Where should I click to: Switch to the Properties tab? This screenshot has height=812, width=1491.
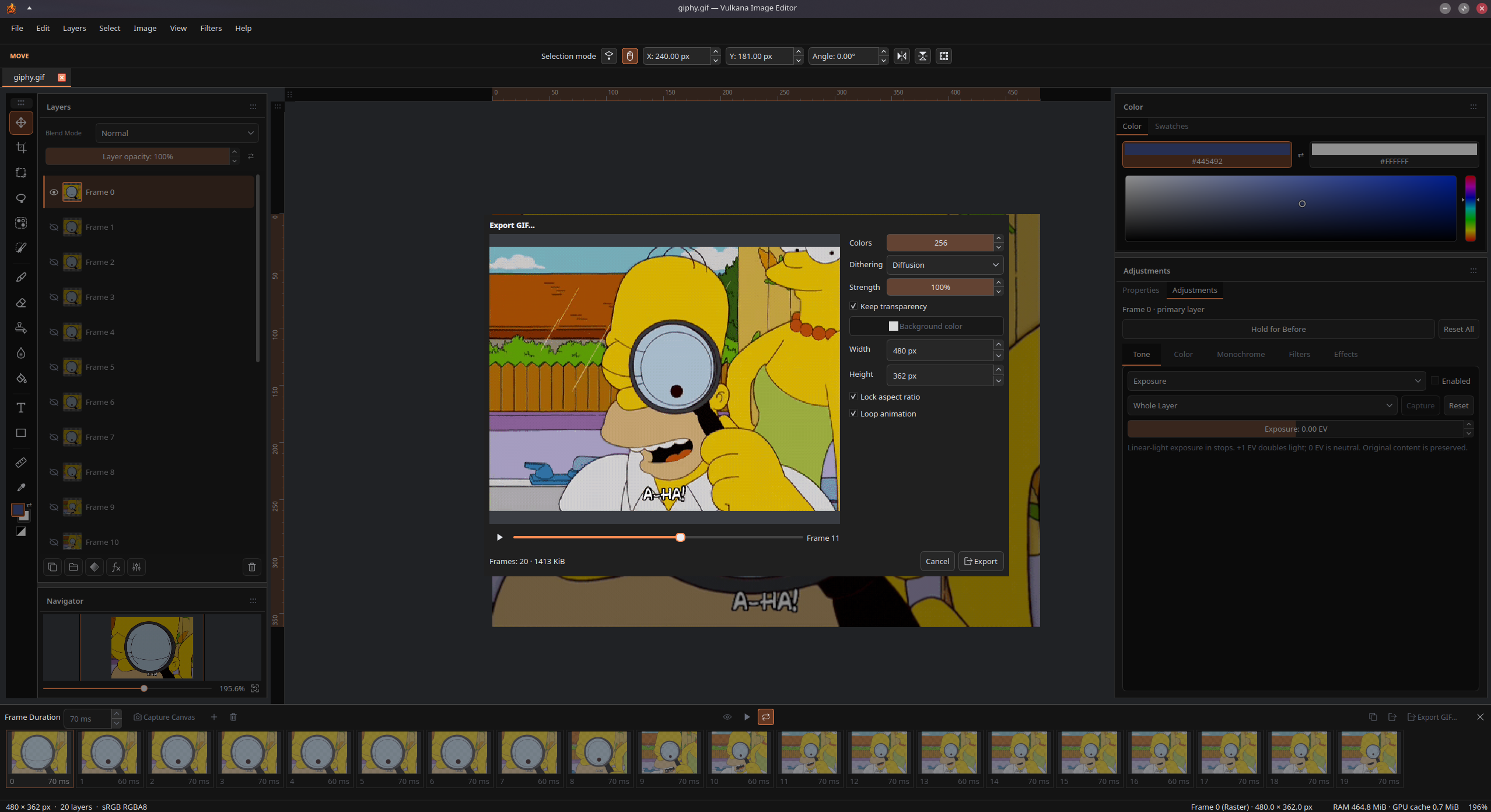tap(1140, 290)
